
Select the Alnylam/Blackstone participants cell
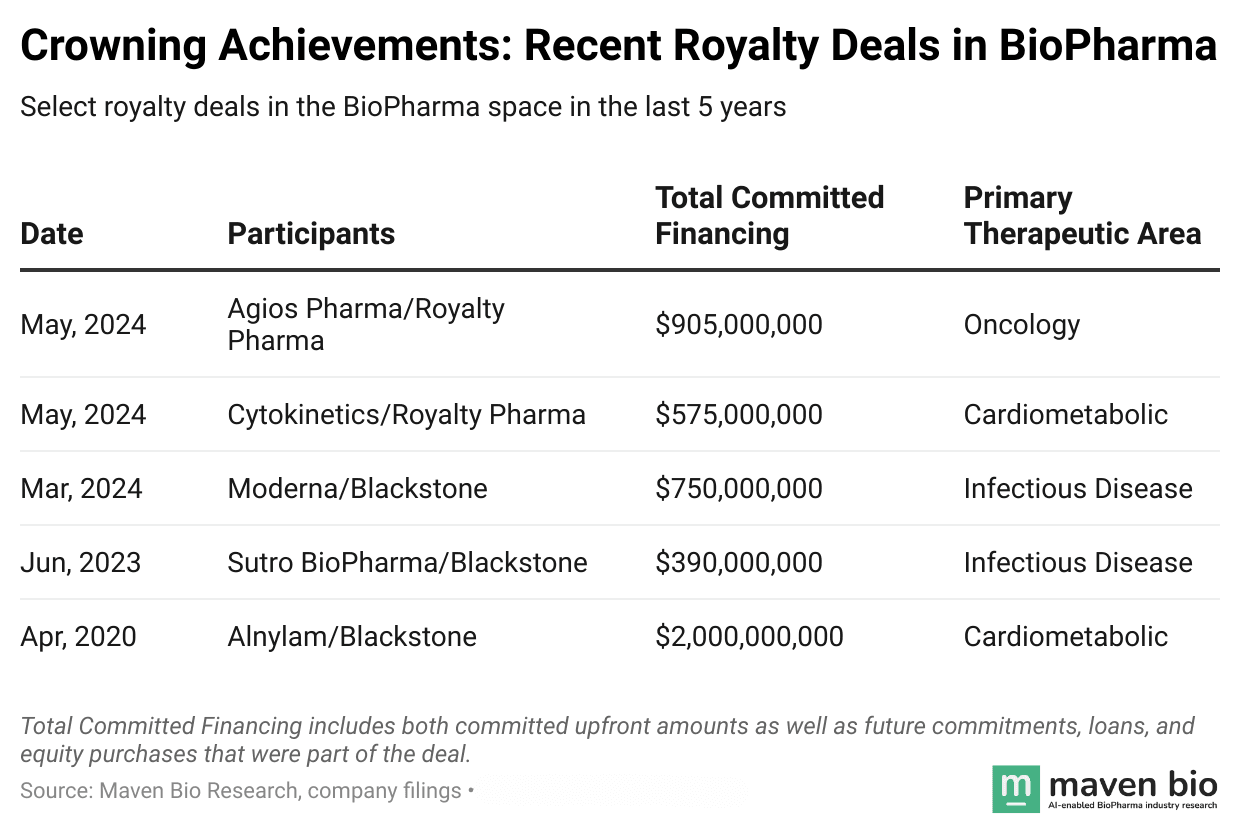coord(352,636)
